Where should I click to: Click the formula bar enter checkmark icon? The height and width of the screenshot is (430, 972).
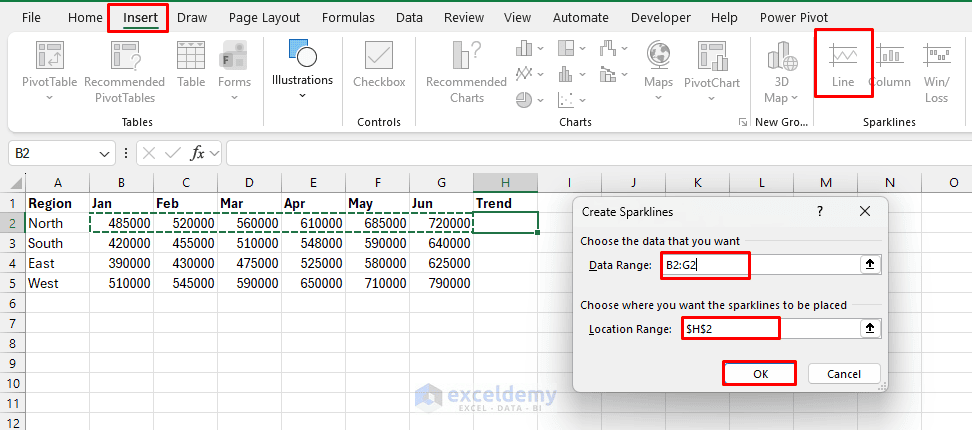[174, 153]
